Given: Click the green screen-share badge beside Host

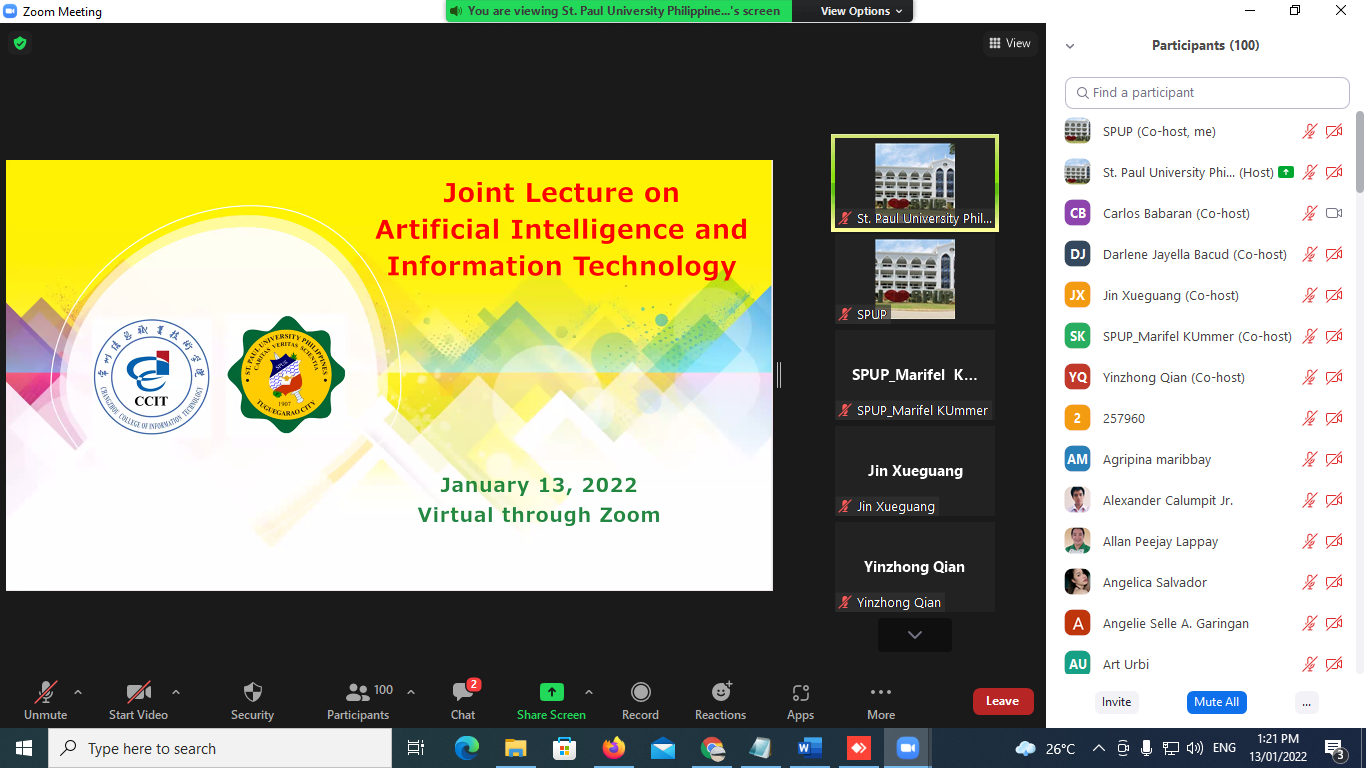Looking at the screenshot, I should [1286, 172].
